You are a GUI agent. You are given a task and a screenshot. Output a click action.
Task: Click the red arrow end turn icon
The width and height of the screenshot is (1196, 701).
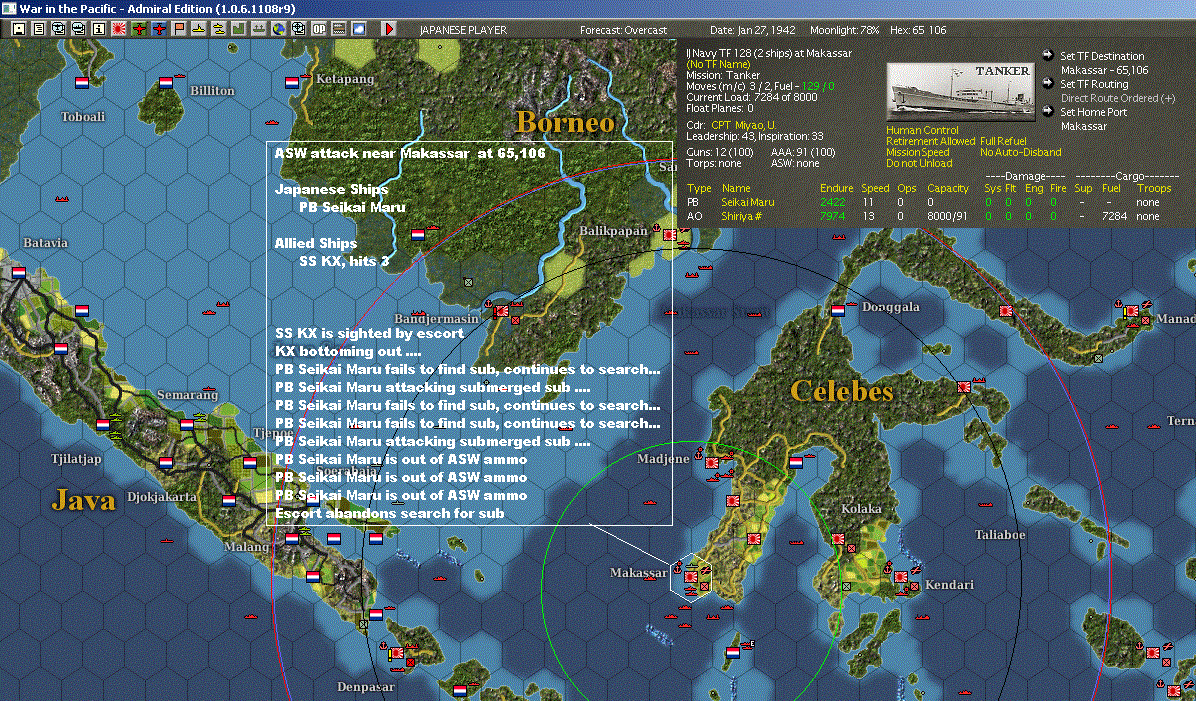(x=388, y=29)
